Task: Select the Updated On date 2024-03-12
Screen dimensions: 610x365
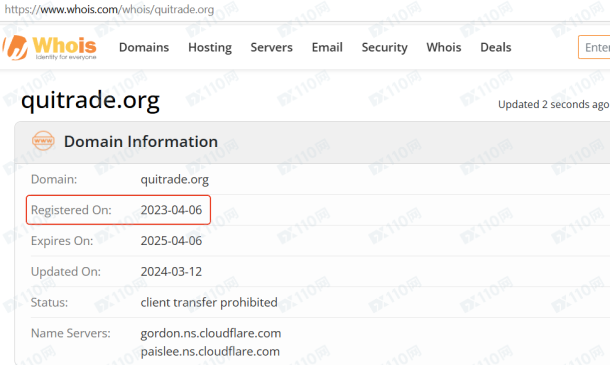Action: pos(171,271)
